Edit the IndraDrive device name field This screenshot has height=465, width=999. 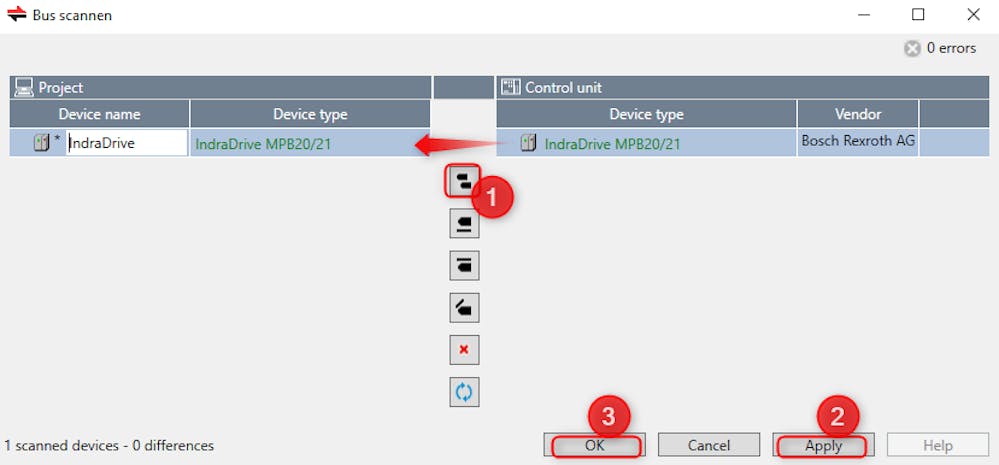tap(127, 143)
